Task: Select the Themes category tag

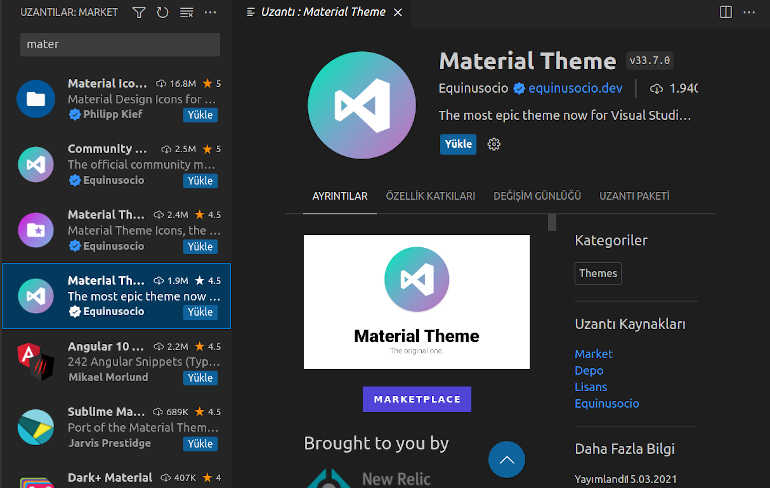Action: point(598,273)
